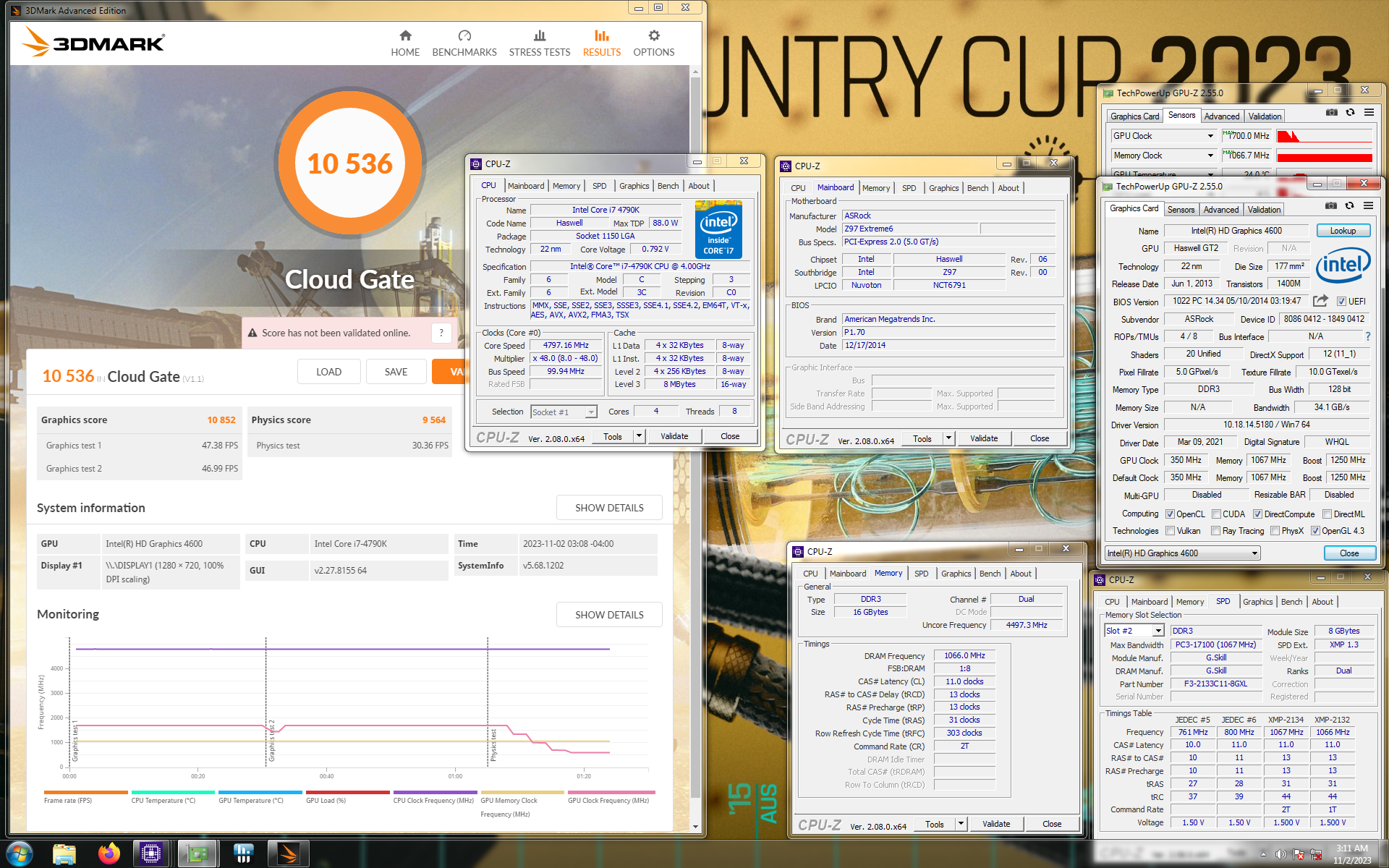Switch to 3DMark via its taskbar icon
The width and height of the screenshot is (1389, 868).
[x=289, y=854]
